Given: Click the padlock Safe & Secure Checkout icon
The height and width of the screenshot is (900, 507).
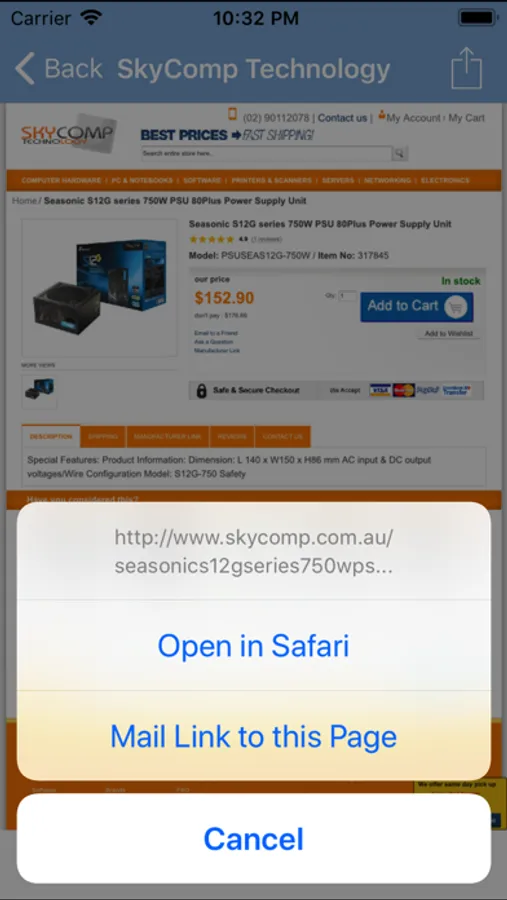Looking at the screenshot, I should 201,391.
